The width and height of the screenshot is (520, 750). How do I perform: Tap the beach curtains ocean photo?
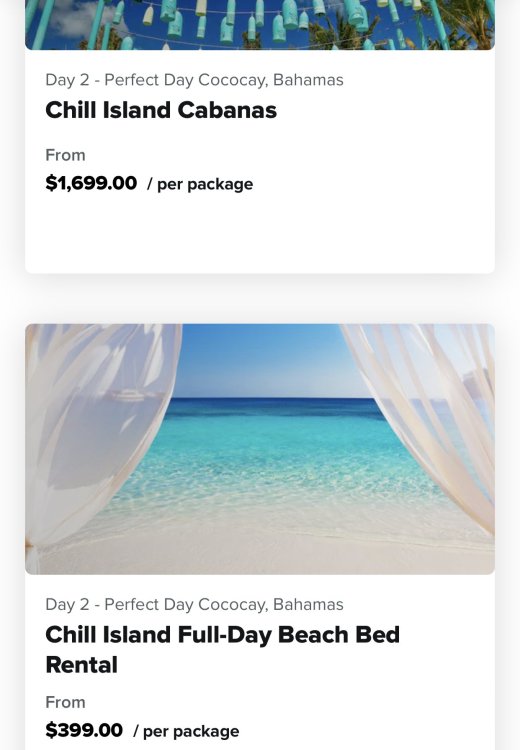(260, 449)
